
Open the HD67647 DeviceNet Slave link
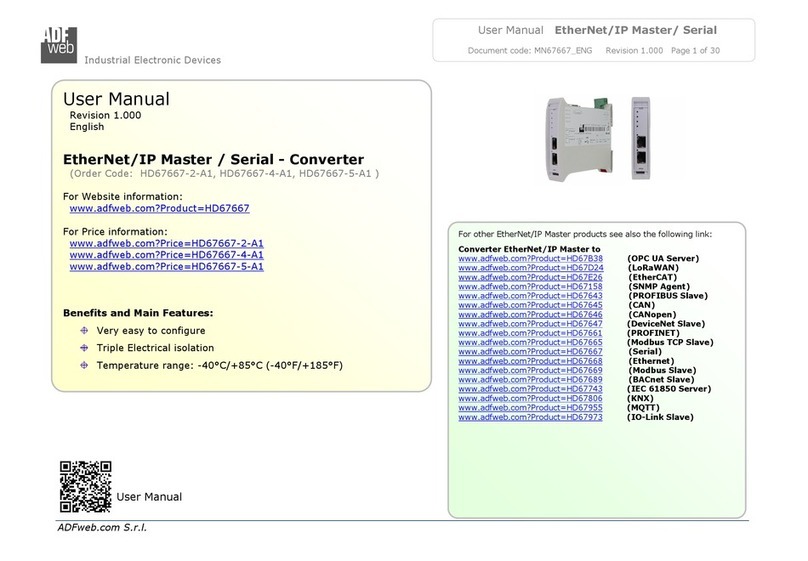[x=530, y=324]
